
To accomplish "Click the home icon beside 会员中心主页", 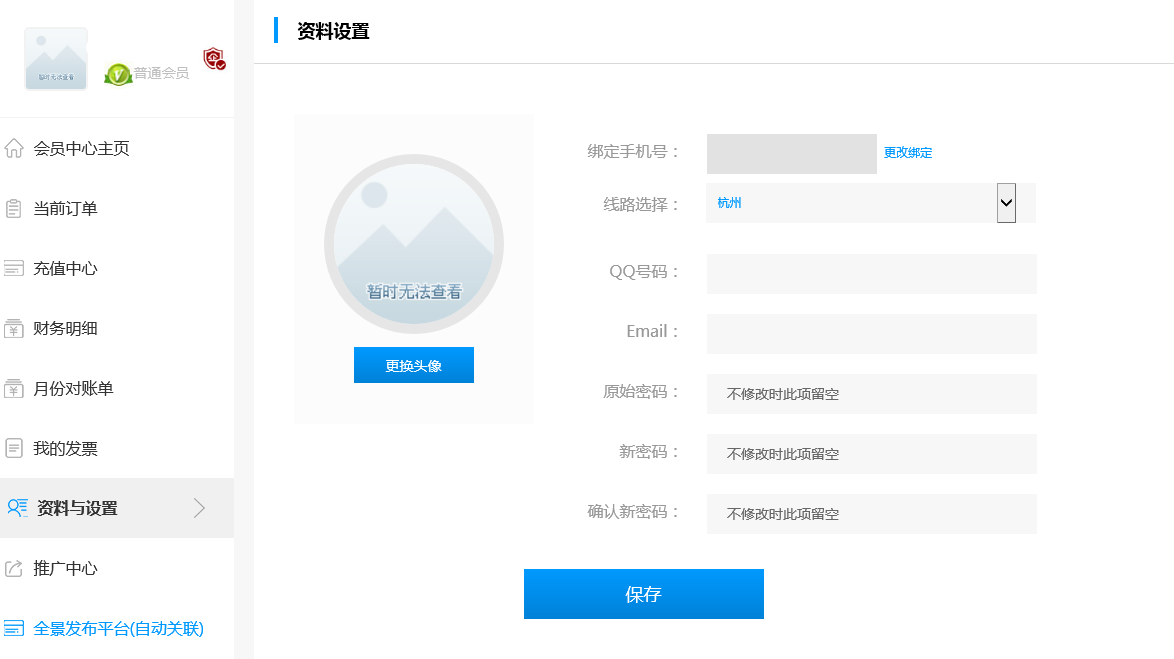I will (14, 149).
